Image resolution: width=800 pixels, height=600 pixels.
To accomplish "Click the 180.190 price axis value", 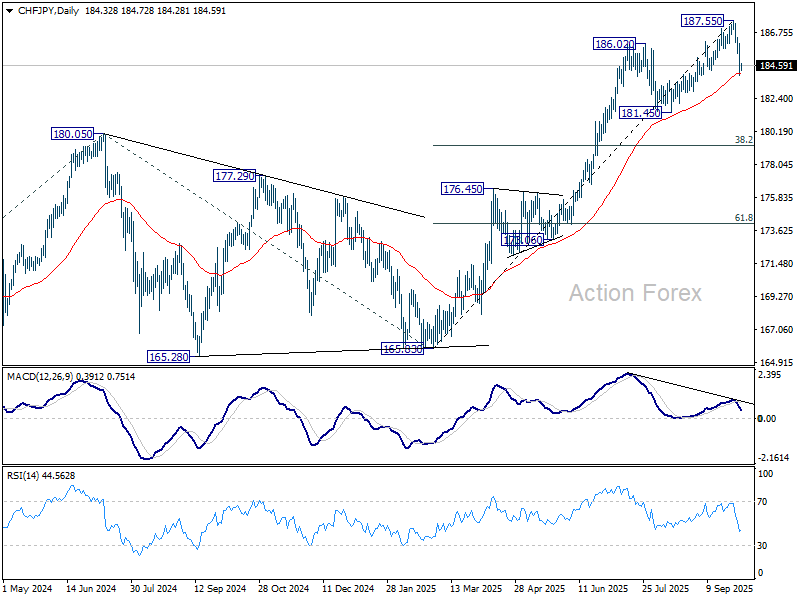I will coord(777,132).
